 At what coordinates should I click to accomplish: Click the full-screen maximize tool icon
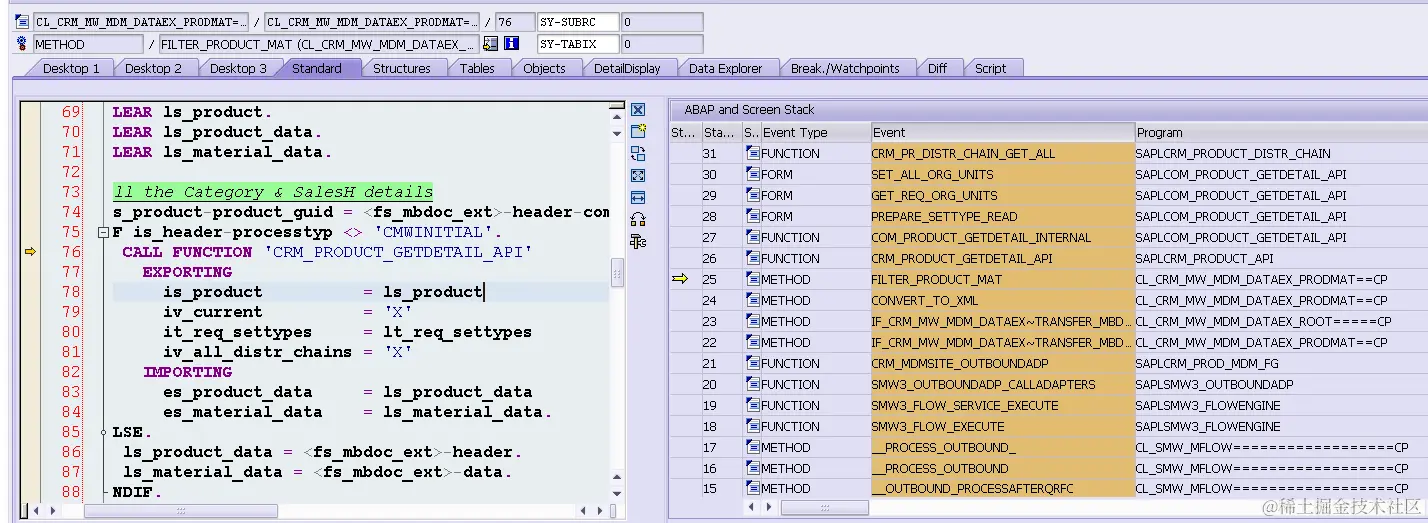(x=638, y=176)
